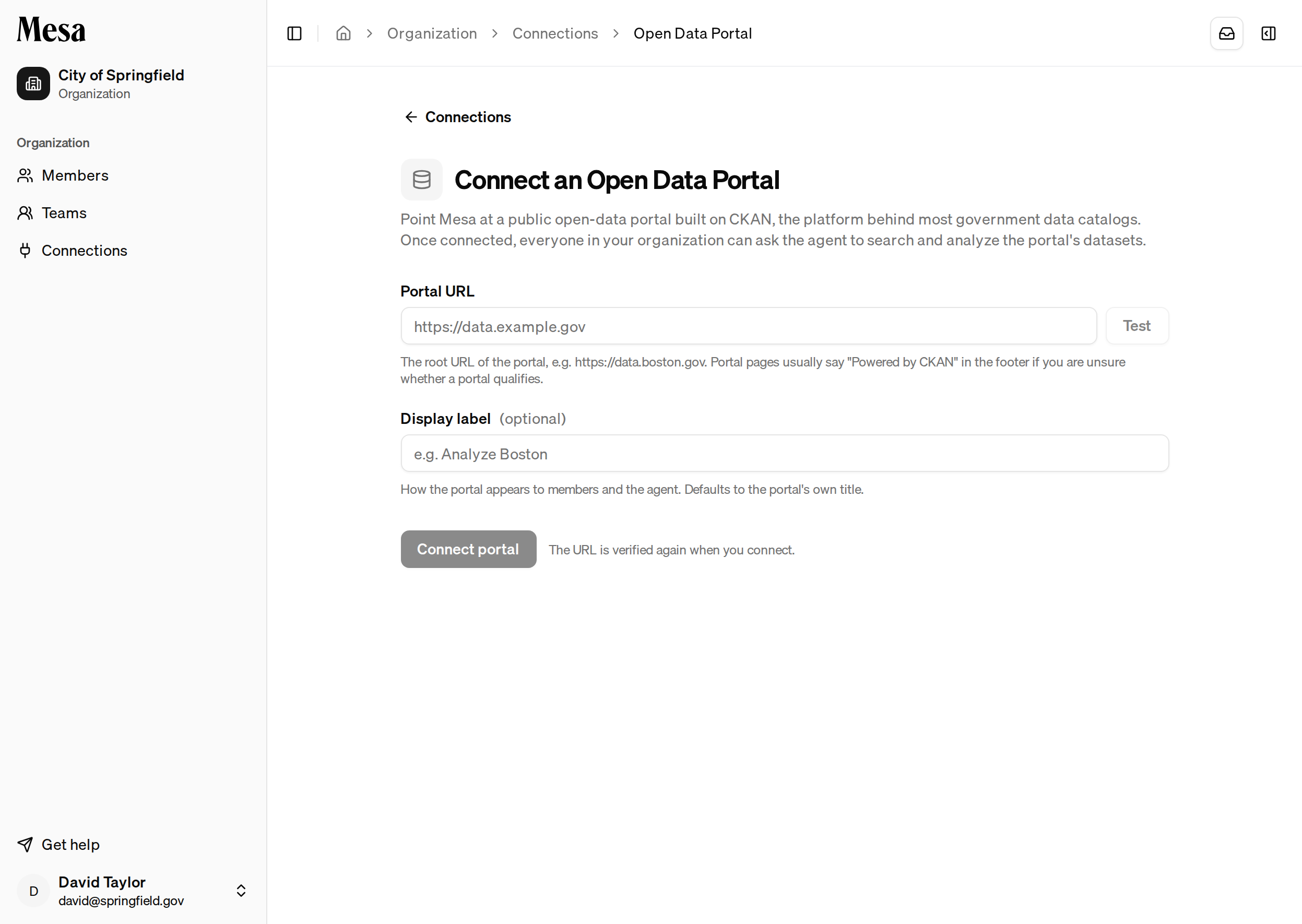Image resolution: width=1302 pixels, height=924 pixels.
Task: Collapse the right side panel icon
Action: coord(1269,33)
